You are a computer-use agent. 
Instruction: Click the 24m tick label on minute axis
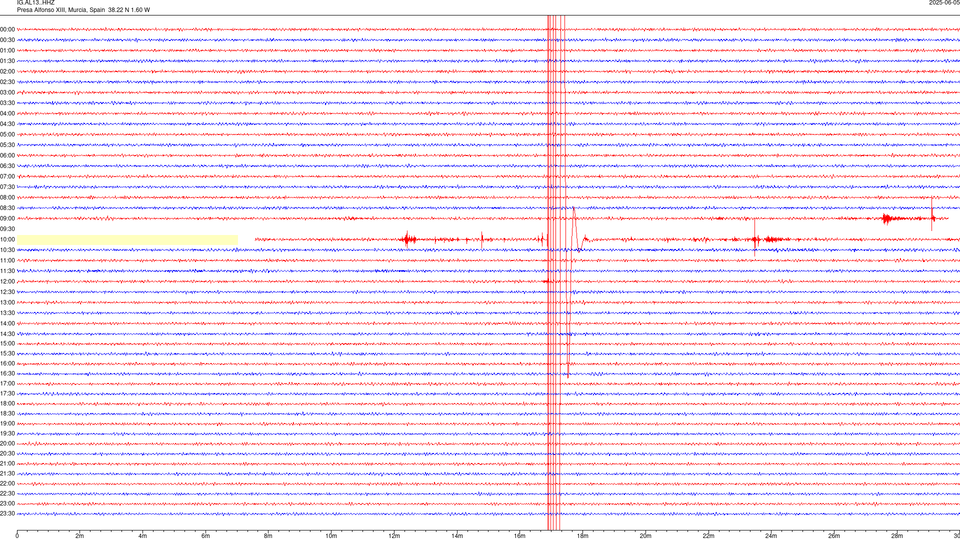pyautogui.click(x=771, y=536)
